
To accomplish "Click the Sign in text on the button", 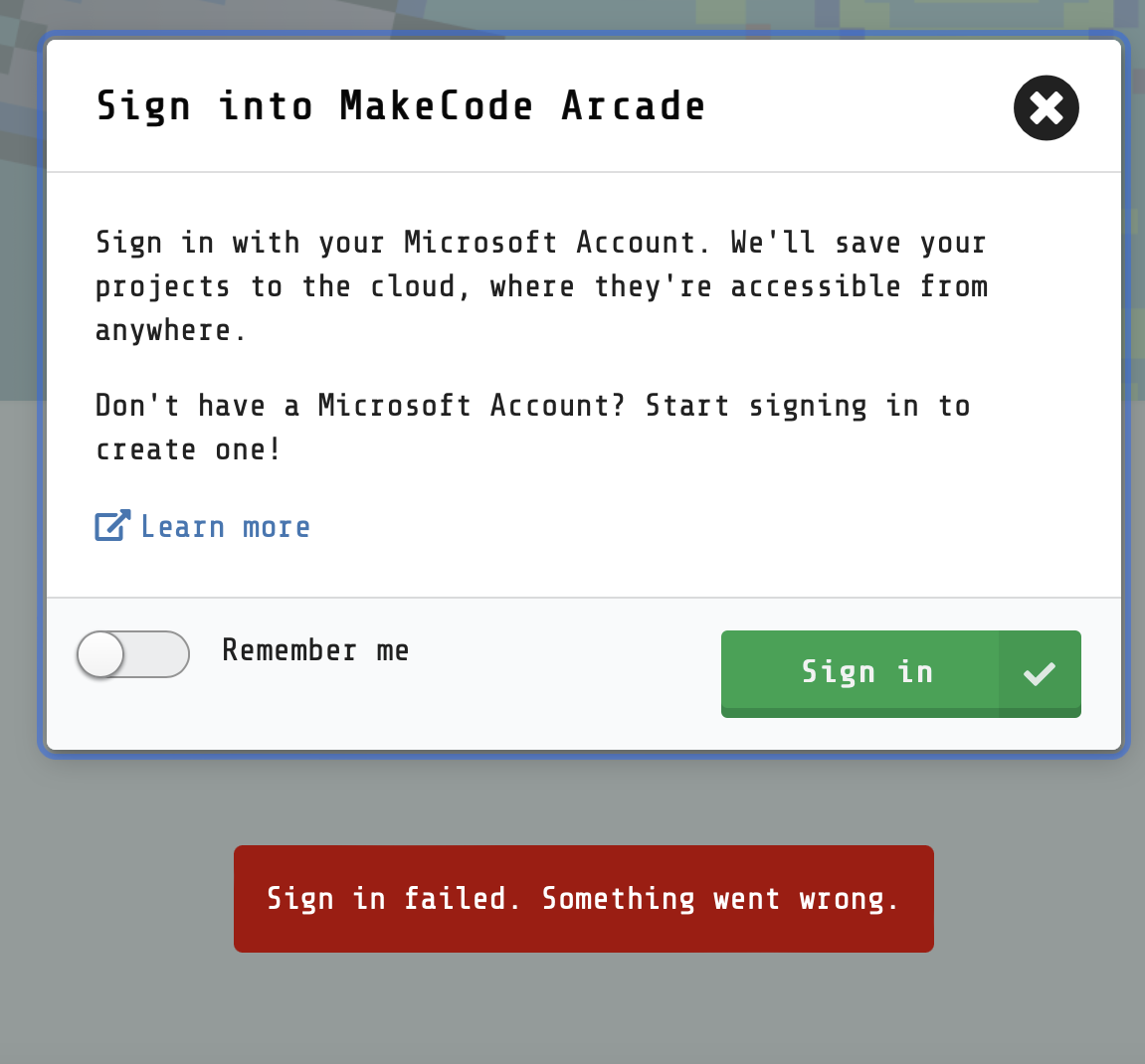I will coord(867,672).
